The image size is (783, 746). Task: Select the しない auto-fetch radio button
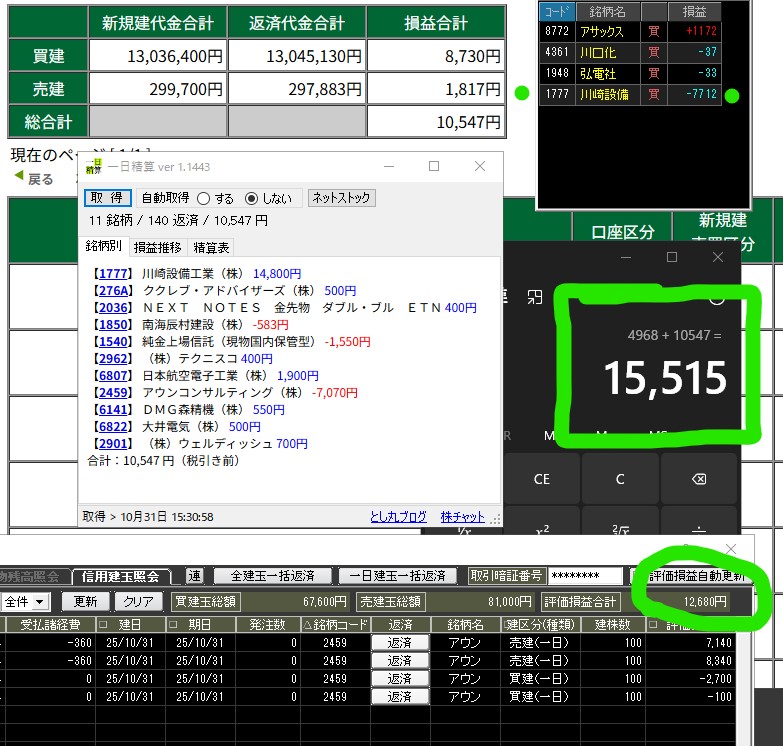251,198
